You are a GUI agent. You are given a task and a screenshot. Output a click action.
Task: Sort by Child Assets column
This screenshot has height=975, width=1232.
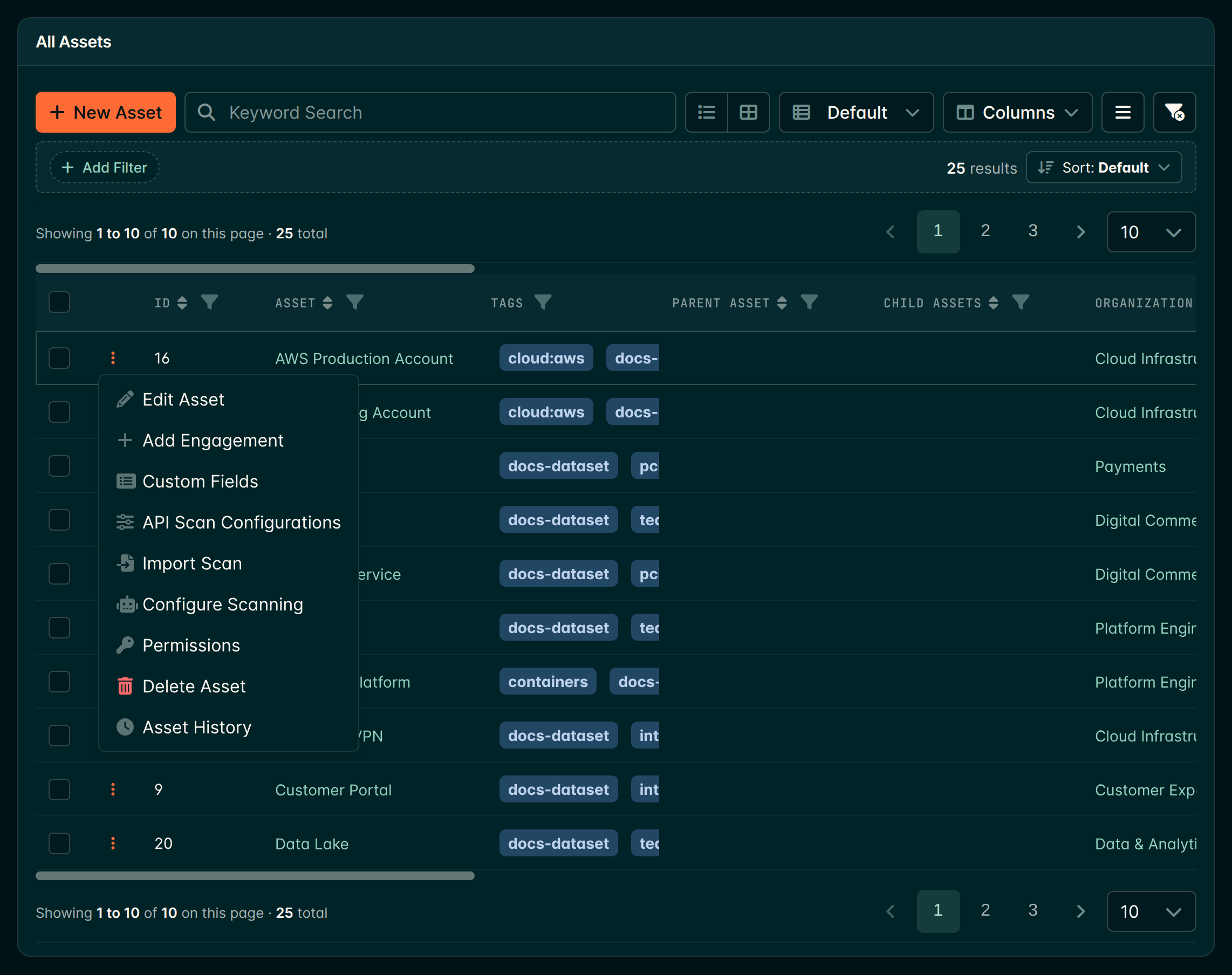[994, 303]
